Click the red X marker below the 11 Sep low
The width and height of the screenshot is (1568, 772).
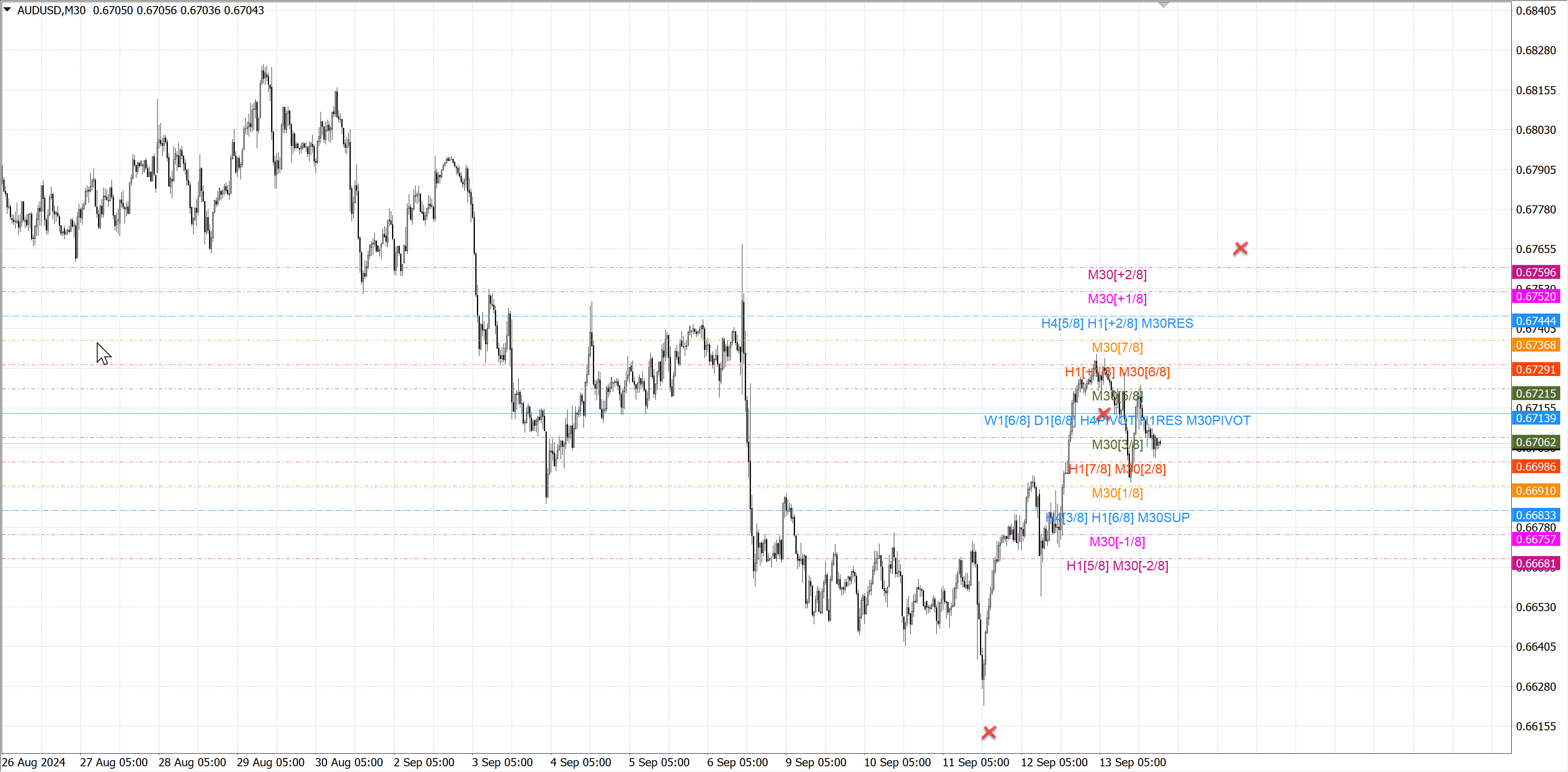(x=989, y=732)
